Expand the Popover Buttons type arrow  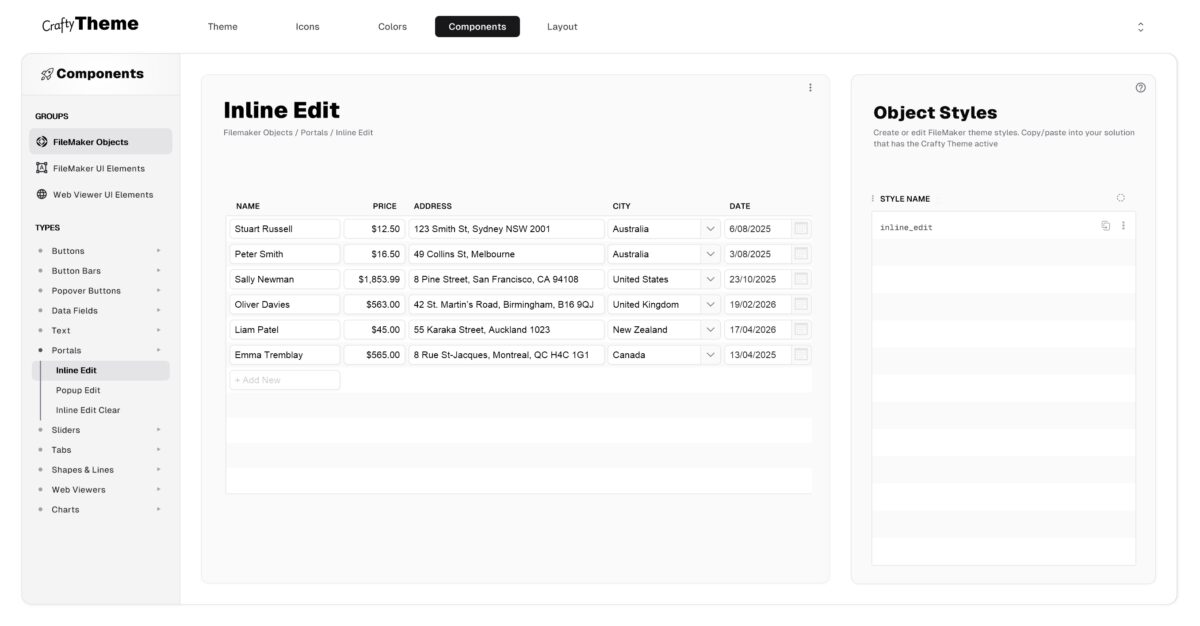[x=158, y=291]
